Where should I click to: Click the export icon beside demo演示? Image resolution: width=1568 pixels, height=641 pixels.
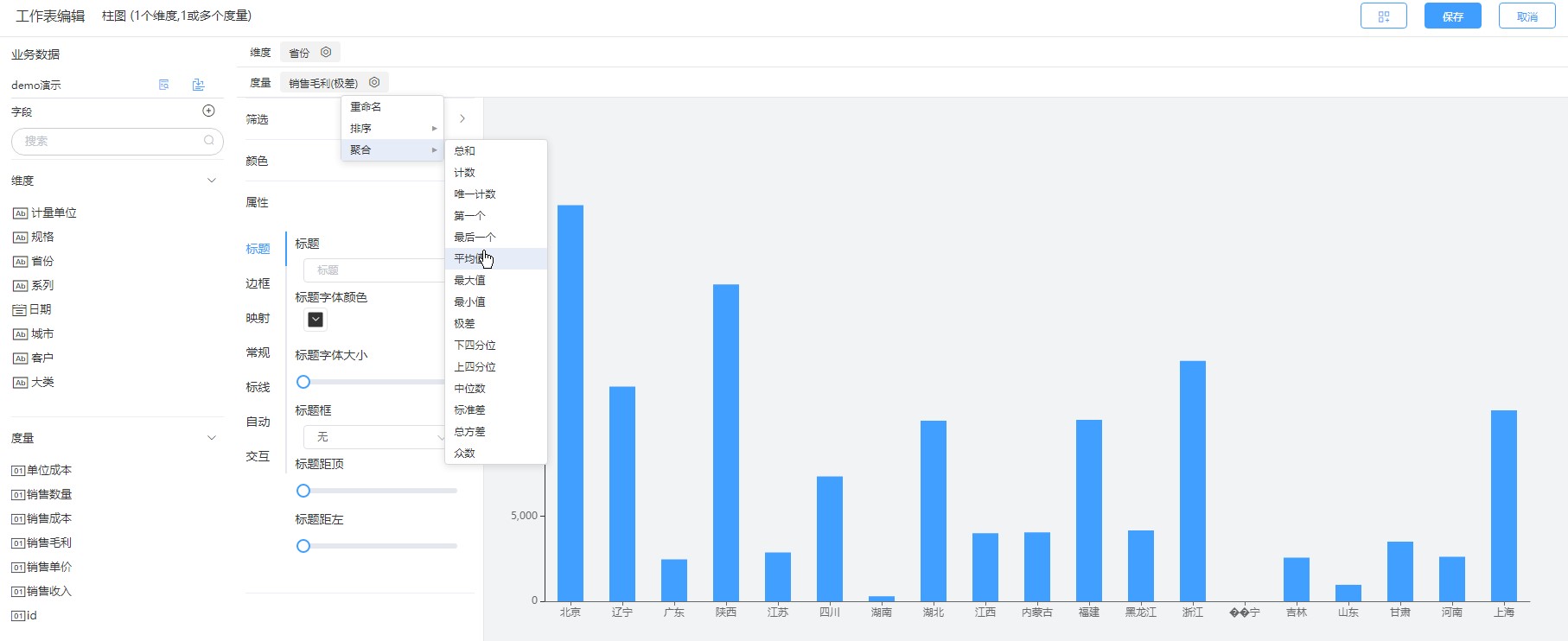point(198,85)
